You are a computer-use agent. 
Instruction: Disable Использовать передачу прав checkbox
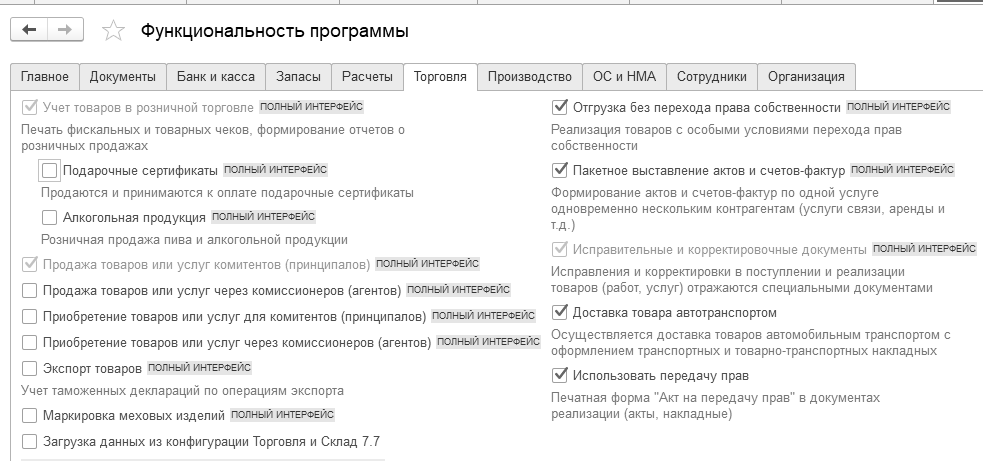coord(560,376)
